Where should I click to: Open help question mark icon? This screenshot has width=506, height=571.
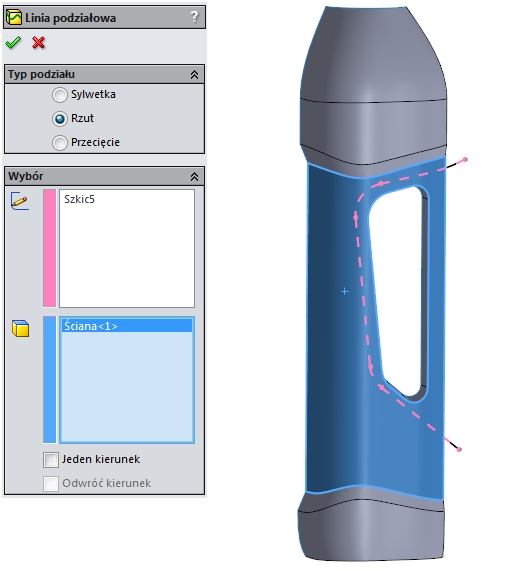pyautogui.click(x=194, y=16)
